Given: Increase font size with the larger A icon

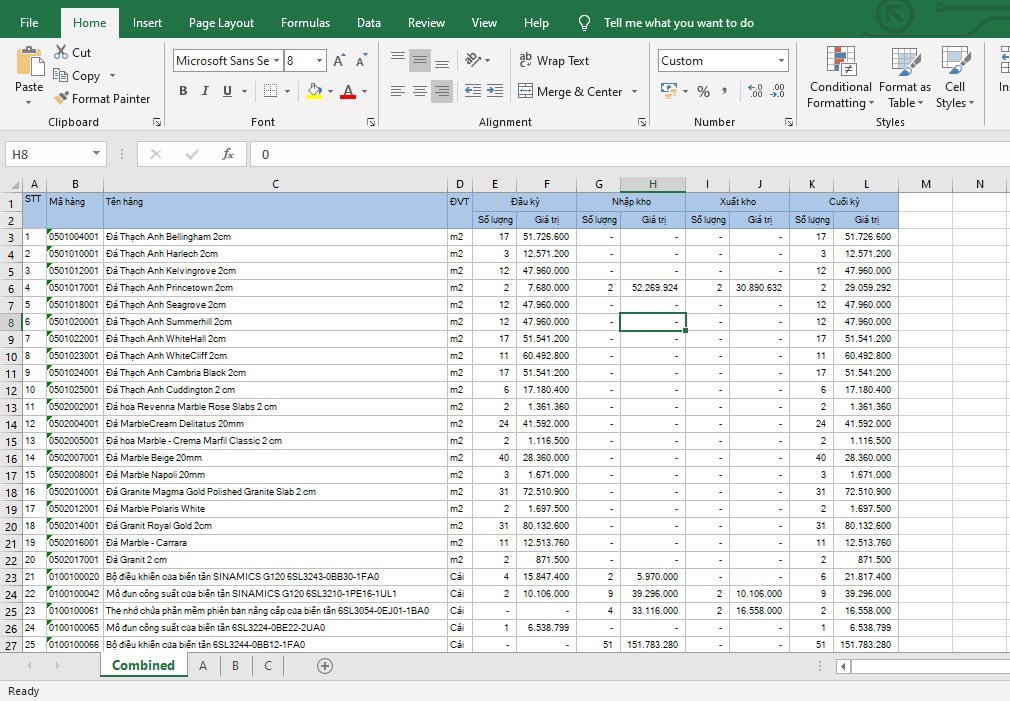Looking at the screenshot, I should point(339,61).
